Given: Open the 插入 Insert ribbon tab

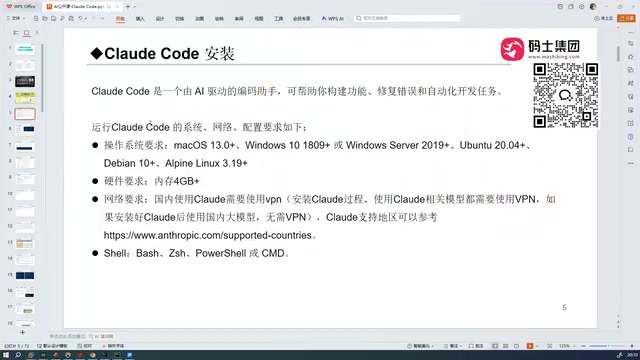Looking at the screenshot, I should pos(140,19).
